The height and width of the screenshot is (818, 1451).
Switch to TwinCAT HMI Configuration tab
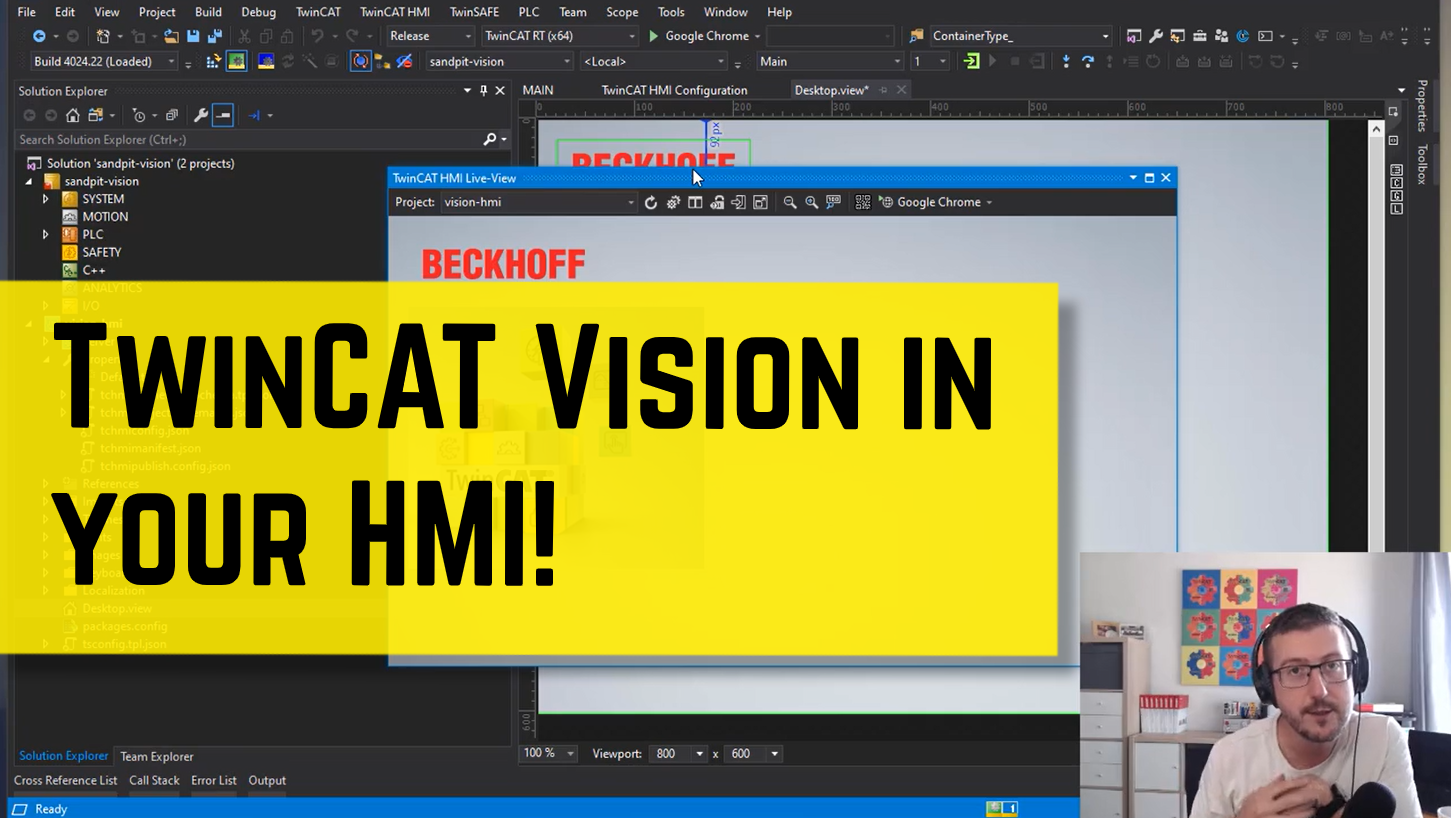pos(674,90)
